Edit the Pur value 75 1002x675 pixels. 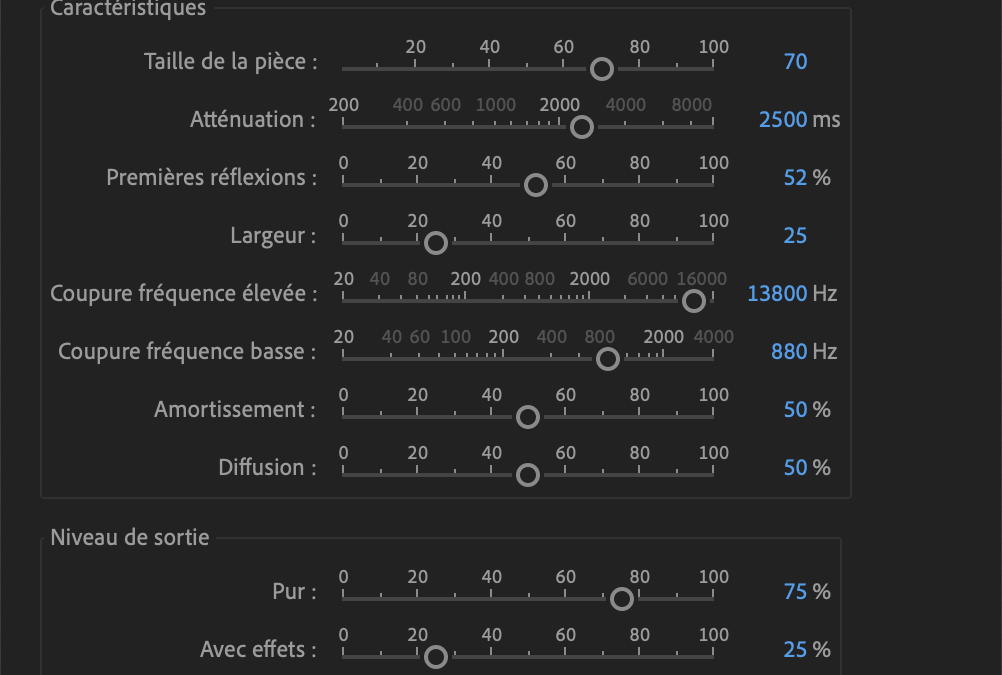tap(796, 592)
